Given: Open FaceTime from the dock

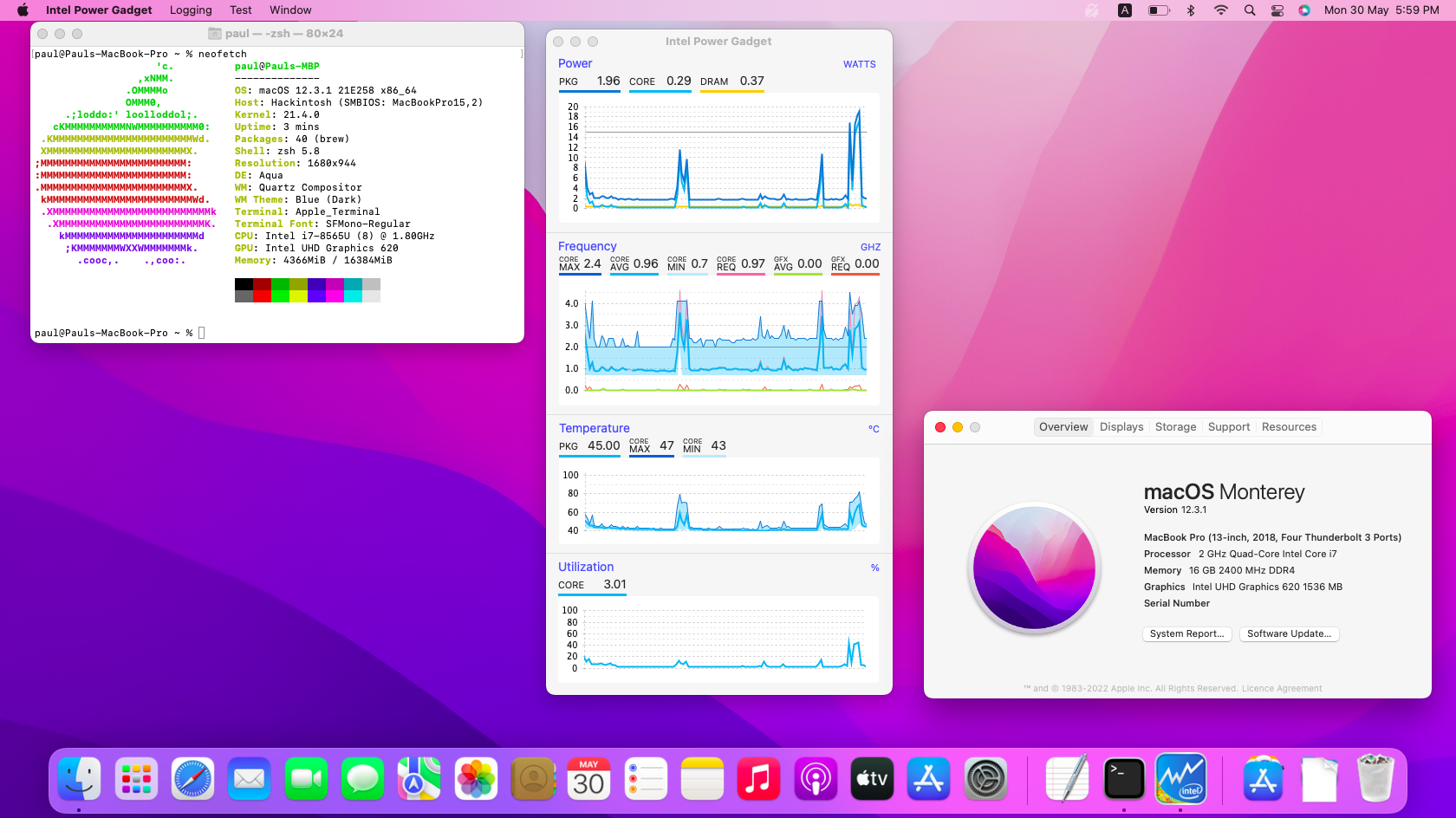Looking at the screenshot, I should (306, 778).
